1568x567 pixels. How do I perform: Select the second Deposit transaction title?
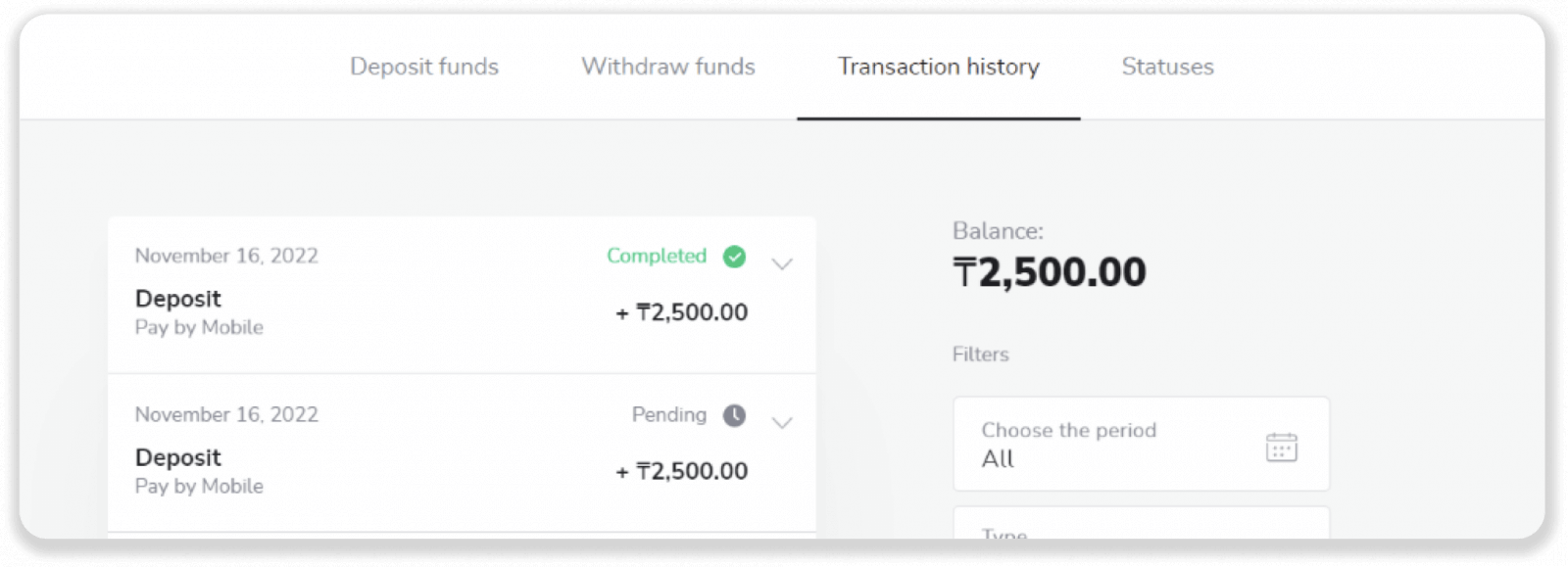pos(178,457)
